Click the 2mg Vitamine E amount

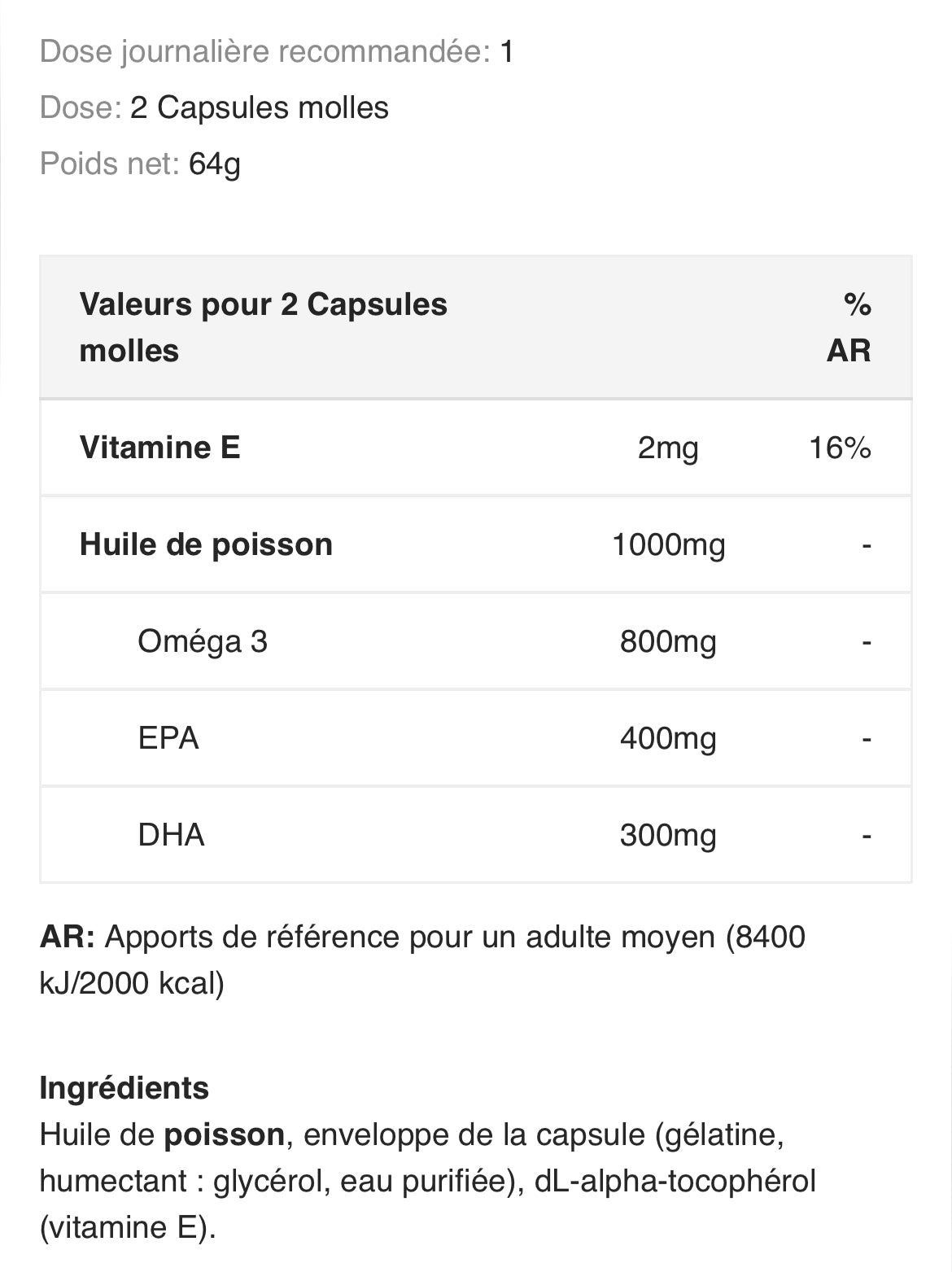click(x=668, y=448)
